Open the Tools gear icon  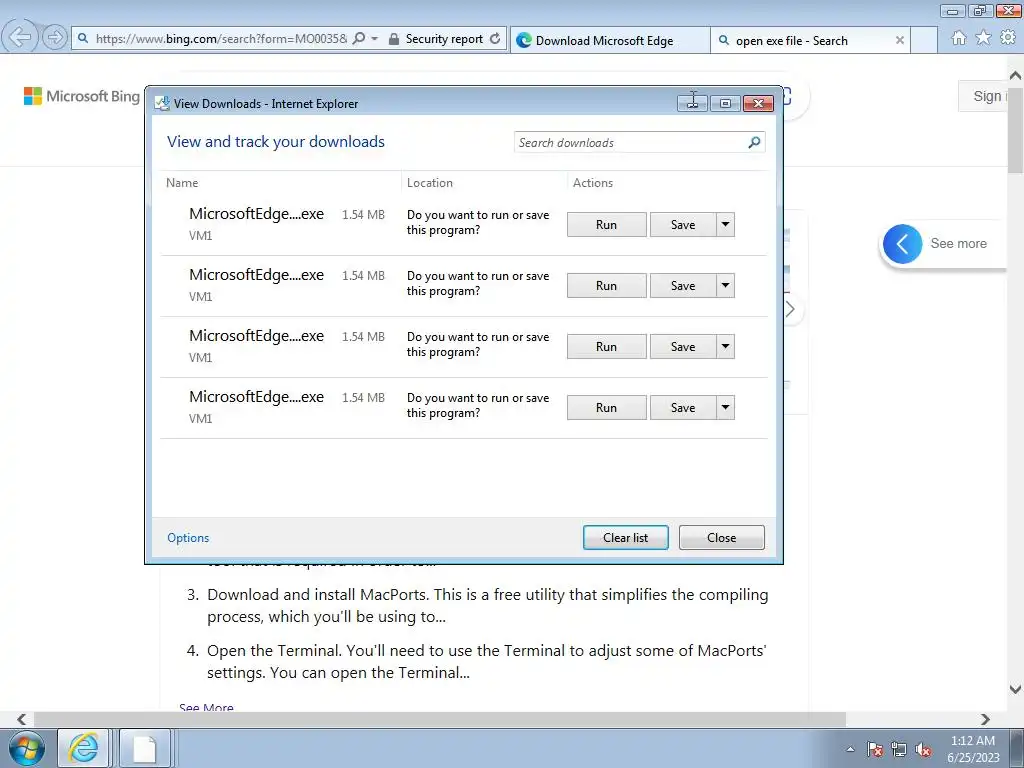(1008, 38)
